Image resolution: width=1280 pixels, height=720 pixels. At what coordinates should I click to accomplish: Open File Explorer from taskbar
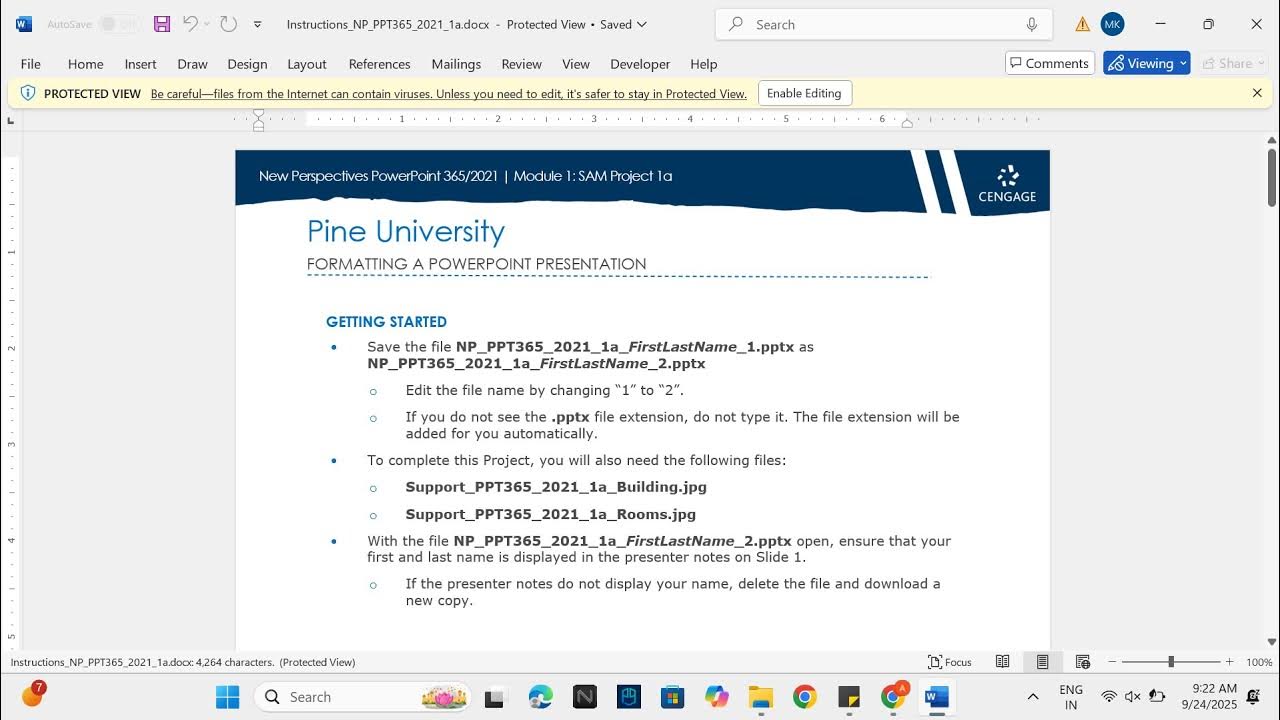[x=761, y=697]
